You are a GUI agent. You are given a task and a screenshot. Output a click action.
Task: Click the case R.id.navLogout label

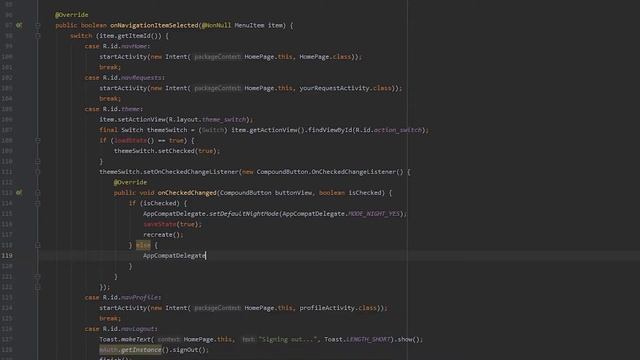121,329
